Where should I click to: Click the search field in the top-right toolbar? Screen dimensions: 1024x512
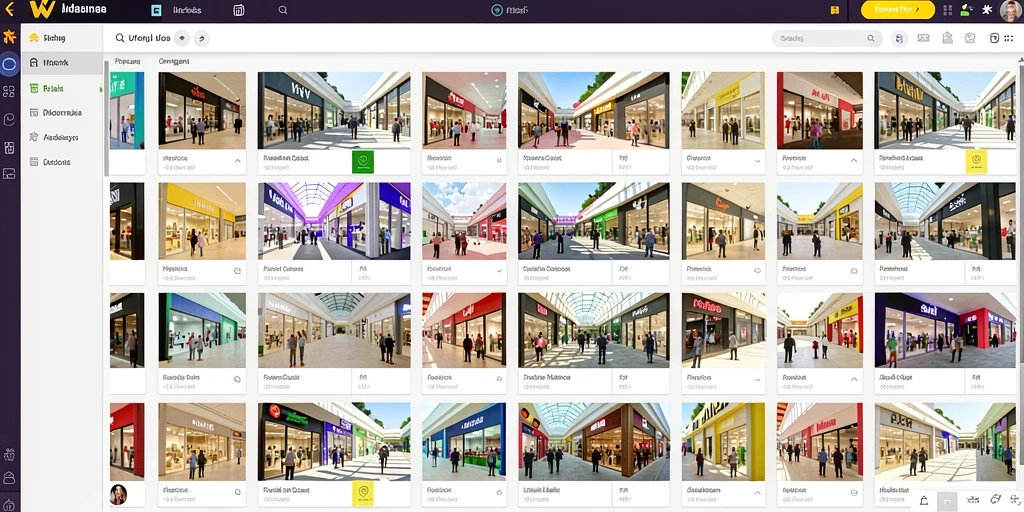[827, 39]
